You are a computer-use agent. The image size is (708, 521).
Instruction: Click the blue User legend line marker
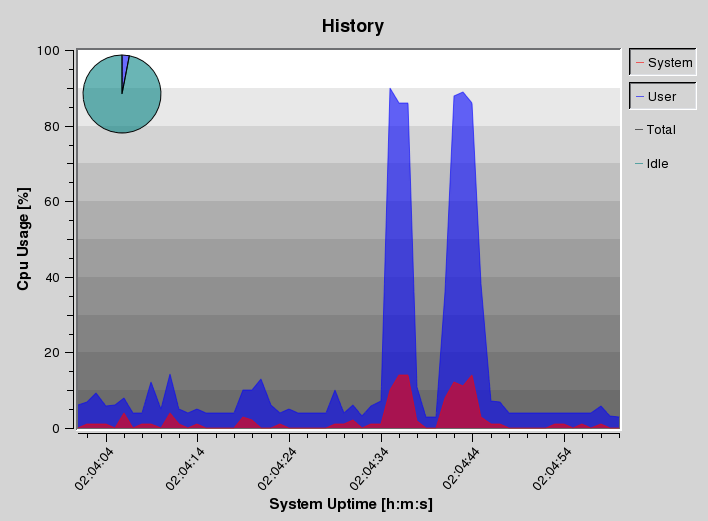640,96
